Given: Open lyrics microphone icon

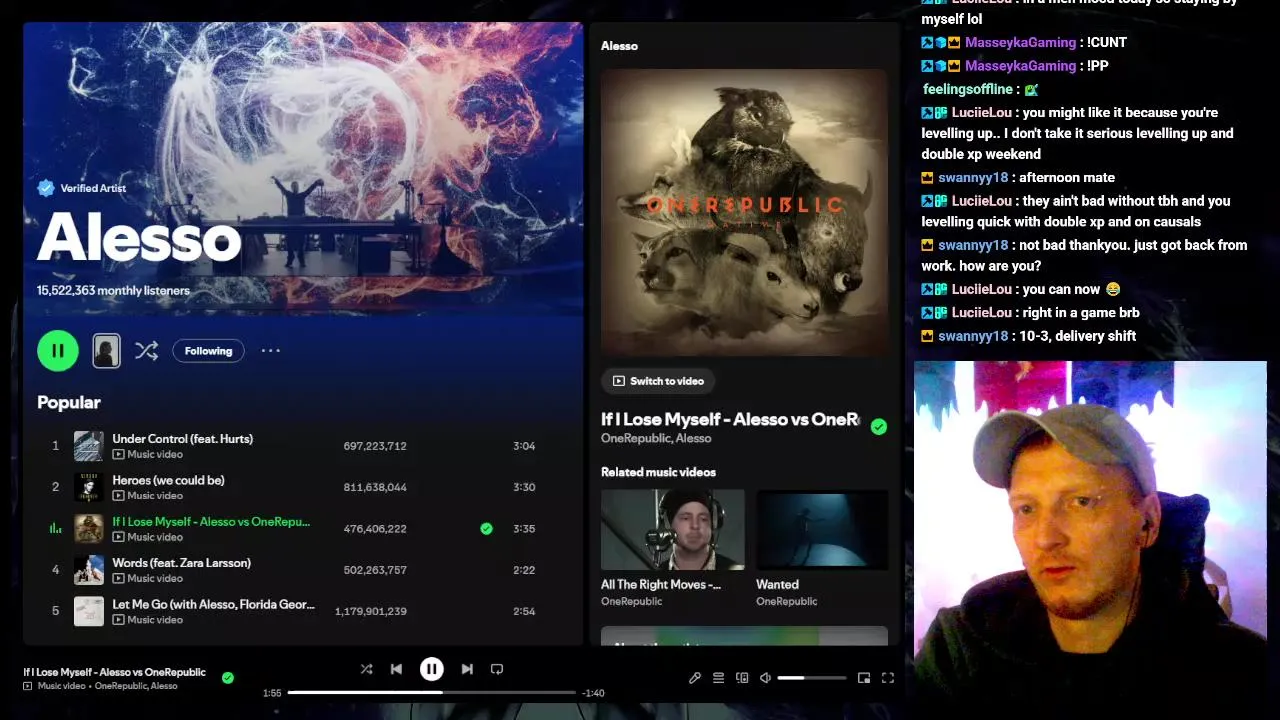Looking at the screenshot, I should coord(695,678).
